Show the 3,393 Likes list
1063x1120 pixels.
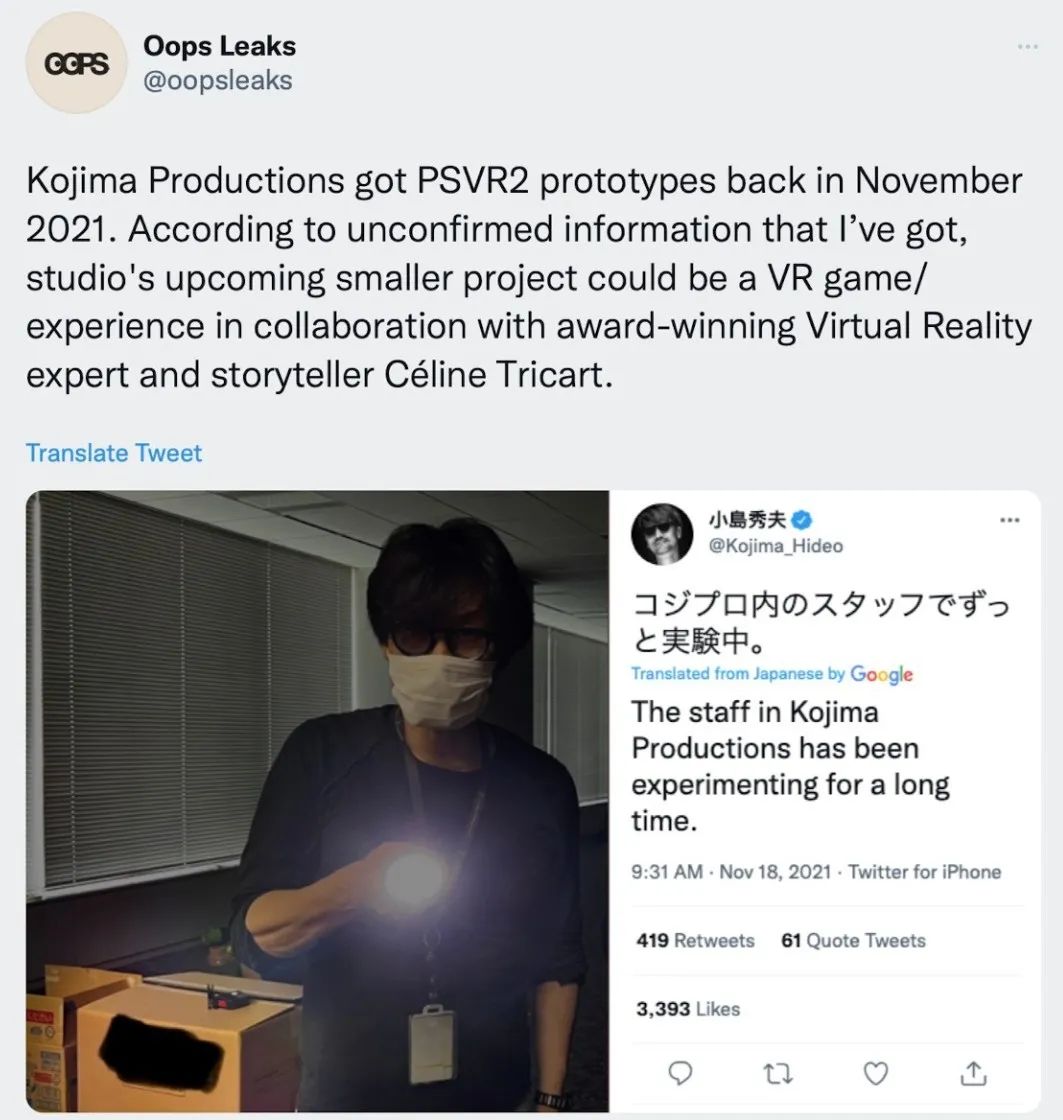click(x=688, y=1010)
